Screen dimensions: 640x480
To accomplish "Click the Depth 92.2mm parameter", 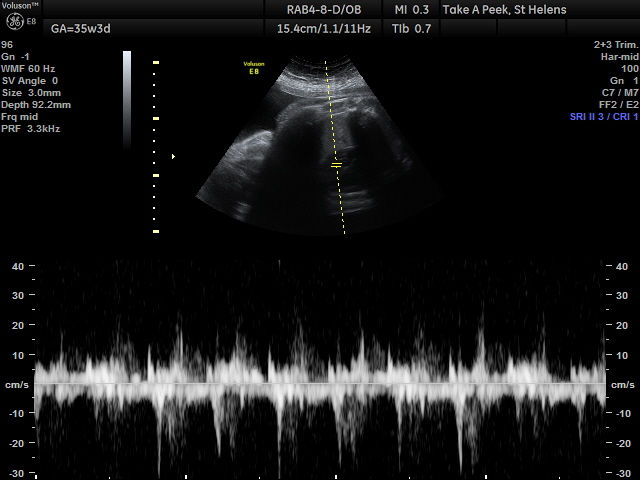I will [x=36, y=105].
